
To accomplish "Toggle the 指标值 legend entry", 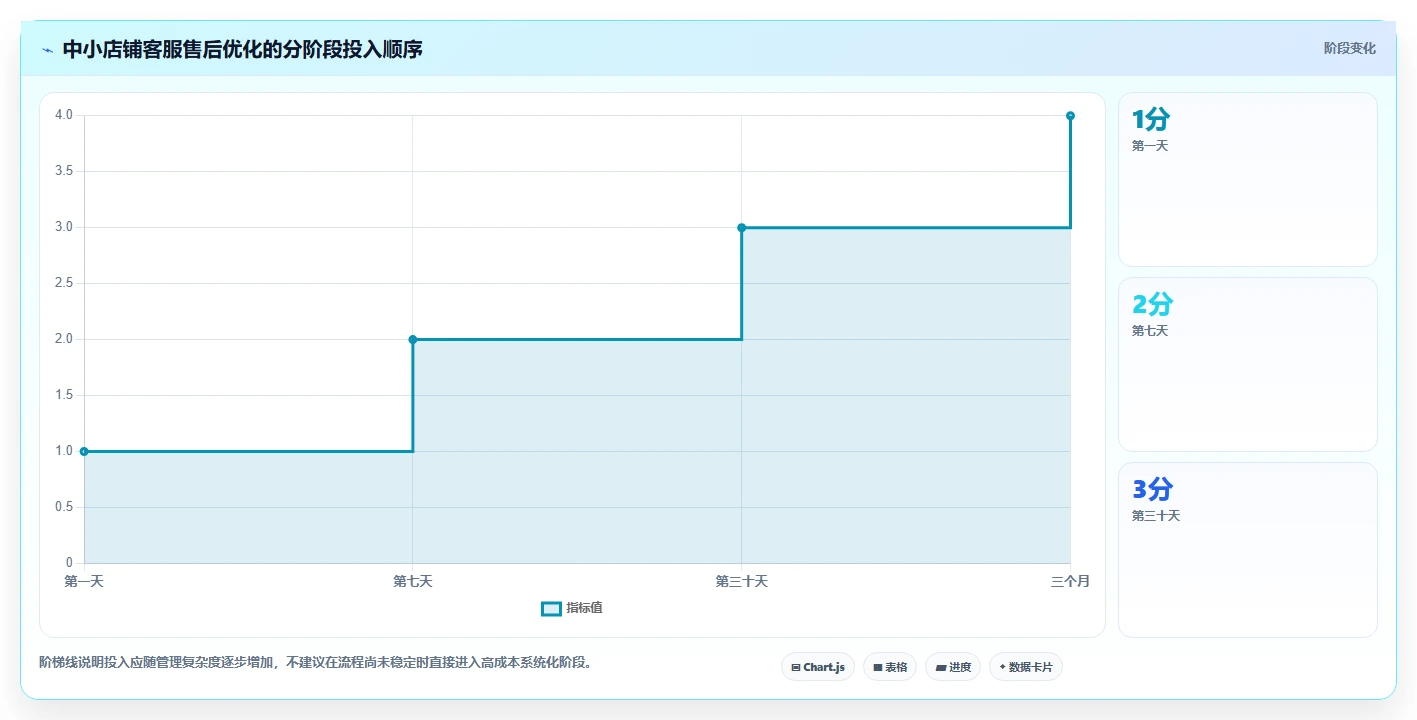I will tap(572, 608).
